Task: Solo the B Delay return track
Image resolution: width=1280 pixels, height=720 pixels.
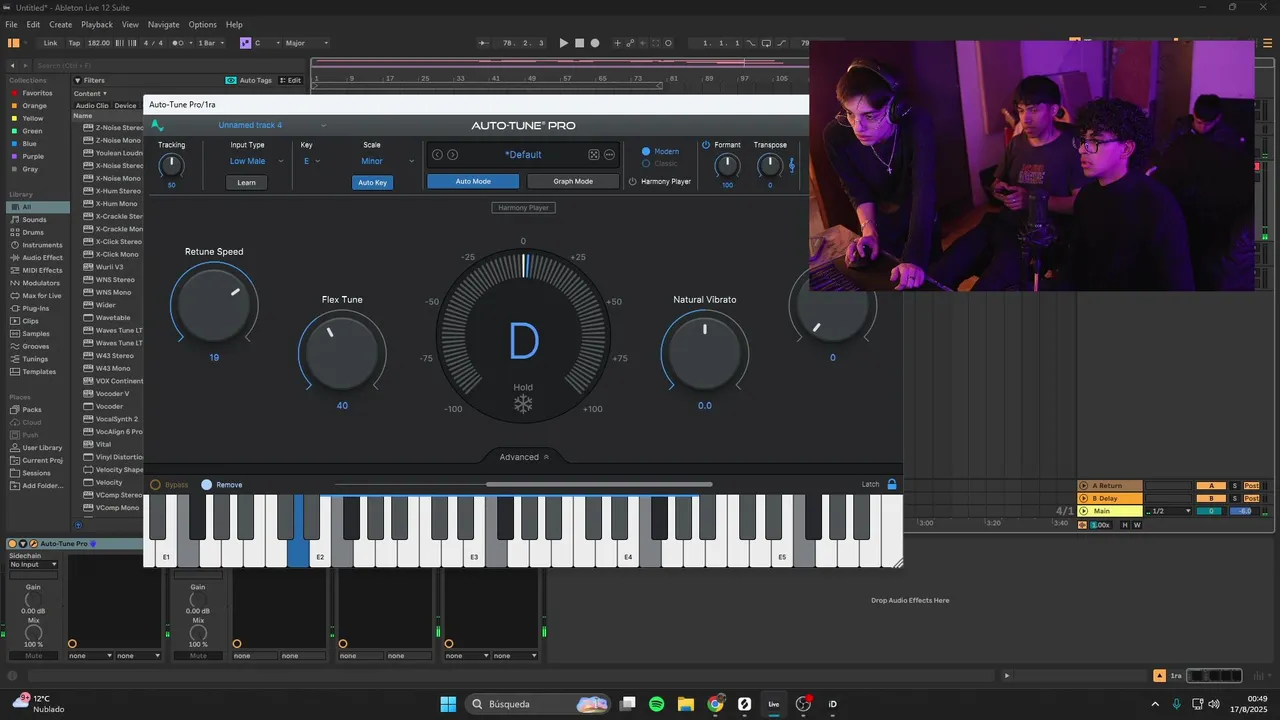Action: pyautogui.click(x=1235, y=498)
